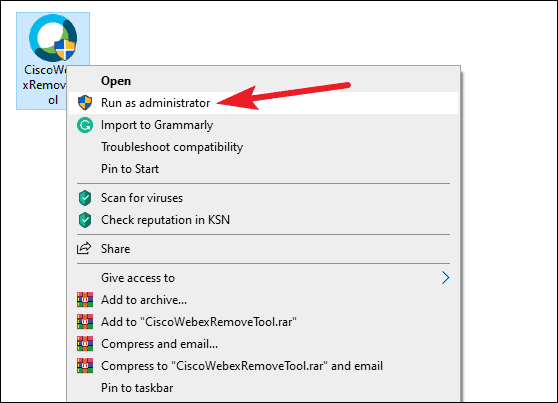Select the Share menu entry

click(x=263, y=248)
